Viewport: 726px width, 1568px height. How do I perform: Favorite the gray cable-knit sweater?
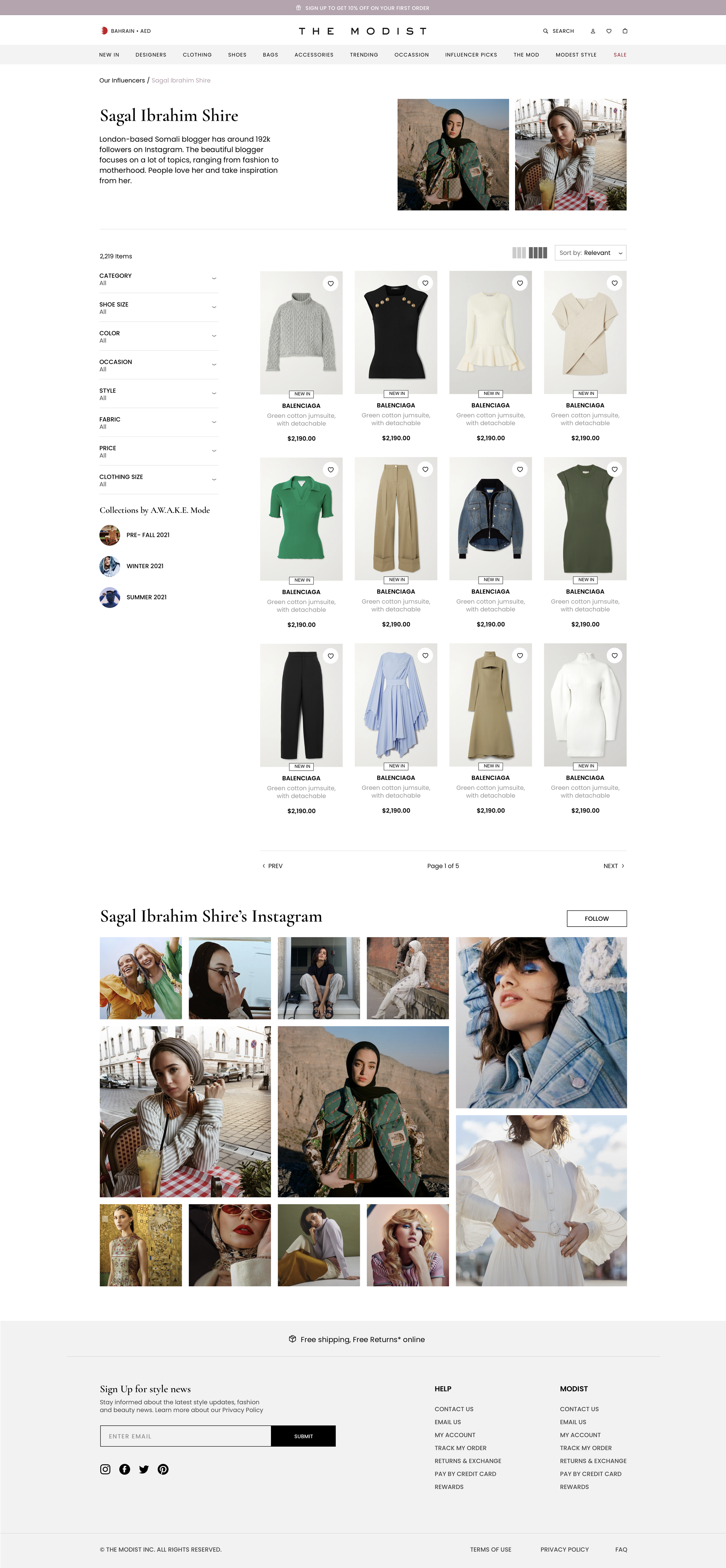[x=330, y=283]
